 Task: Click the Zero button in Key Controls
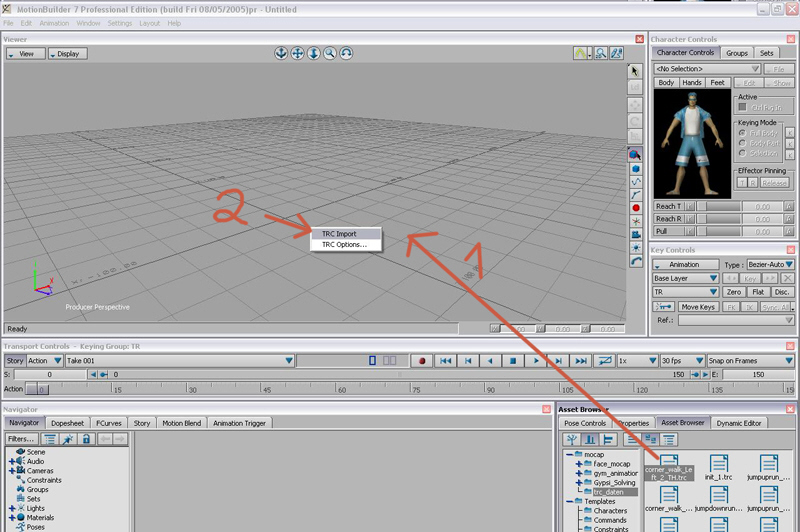[x=733, y=292]
